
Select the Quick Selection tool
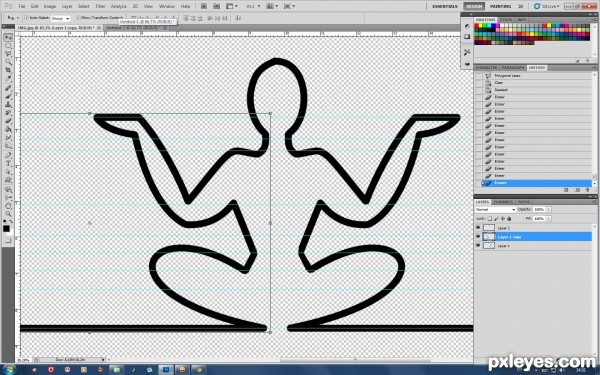click(8, 62)
